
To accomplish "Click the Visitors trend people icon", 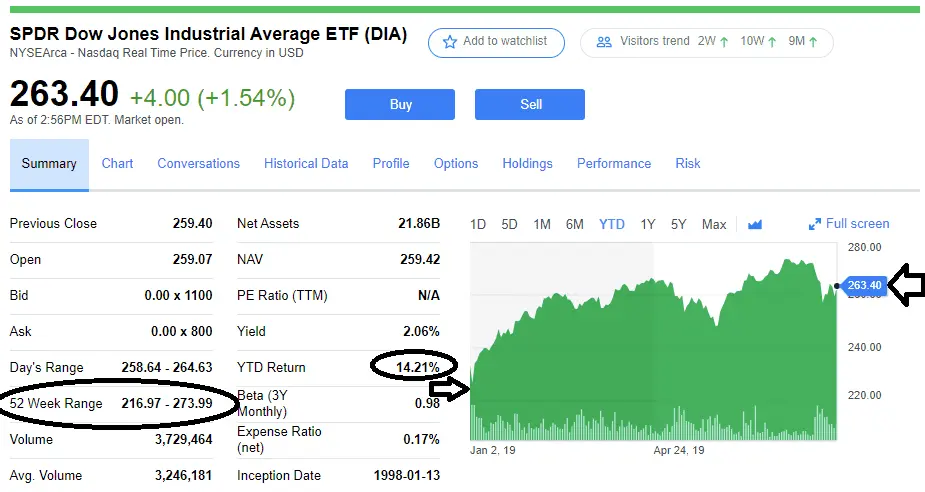I will coord(604,42).
